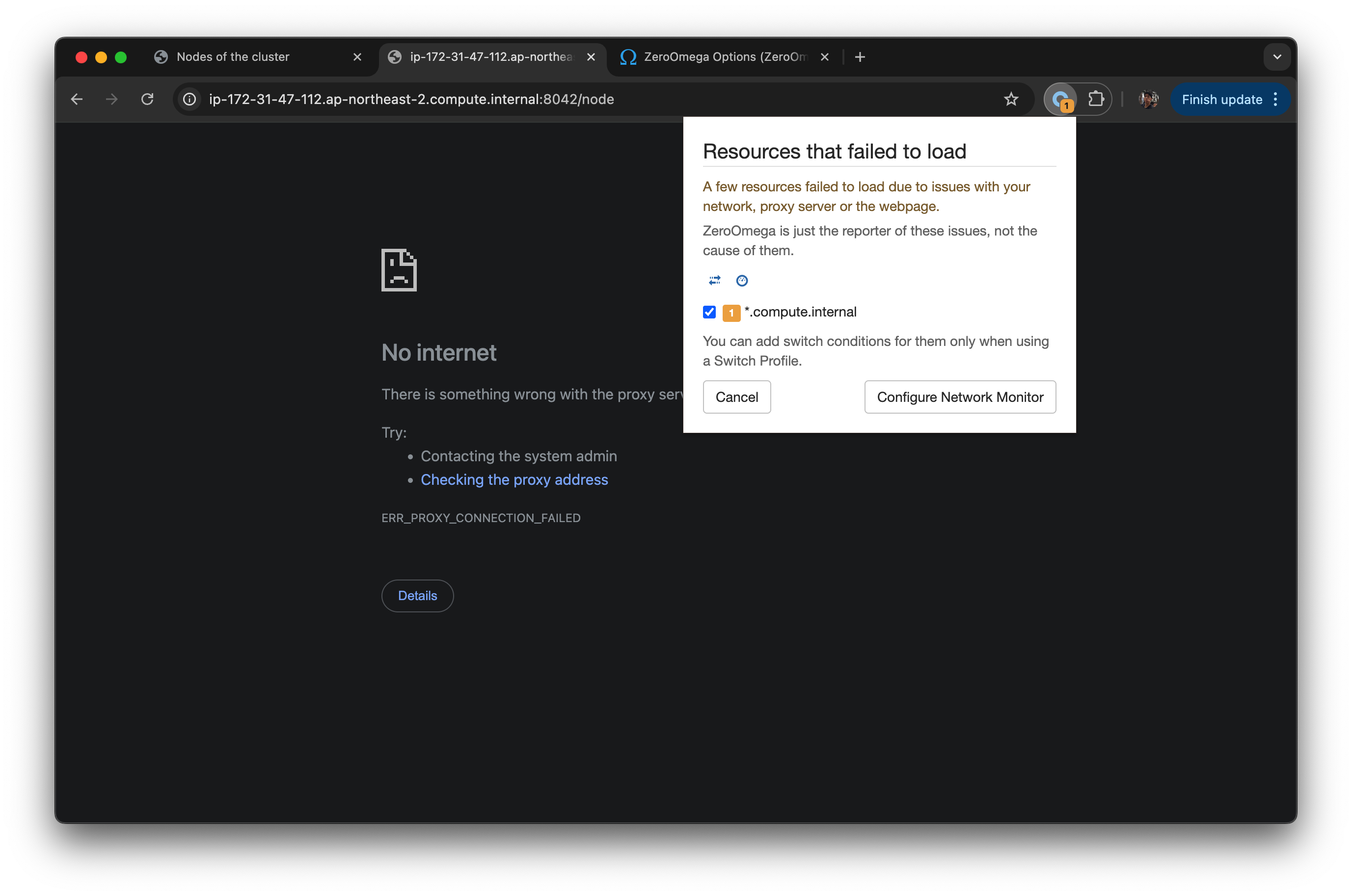Screen dimensions: 1352x896
Task: Go back with the back arrow
Action: coord(77,100)
